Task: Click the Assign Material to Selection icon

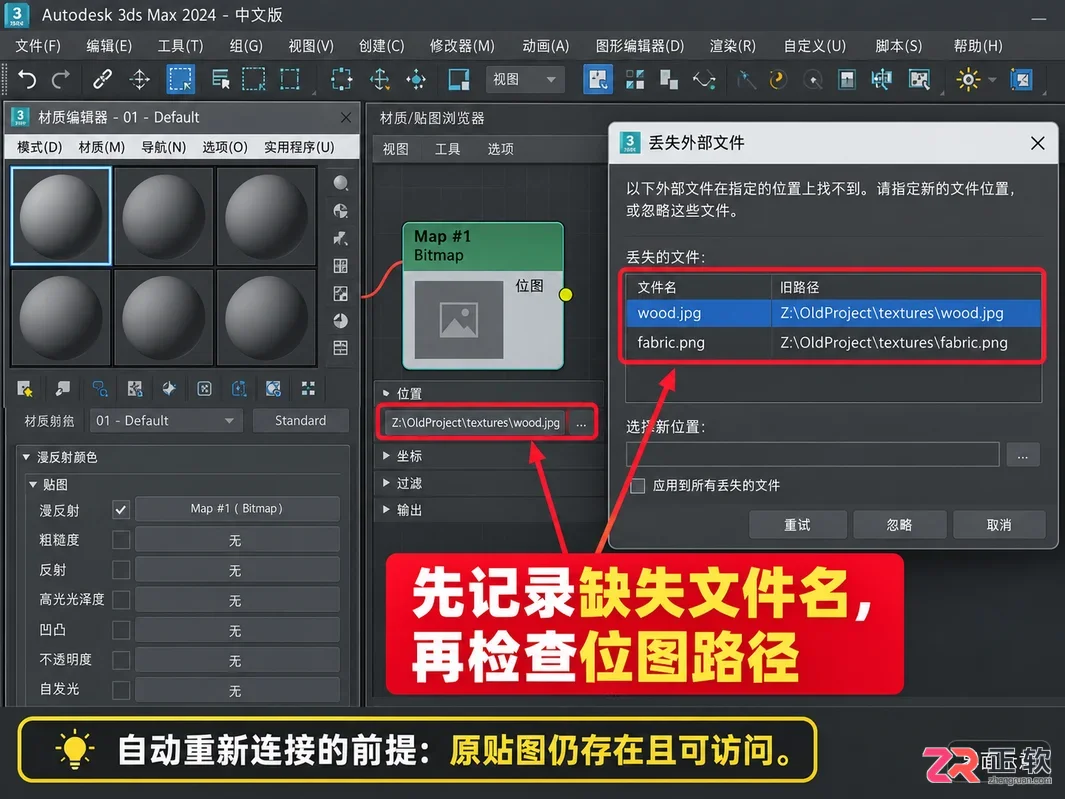Action: point(99,388)
